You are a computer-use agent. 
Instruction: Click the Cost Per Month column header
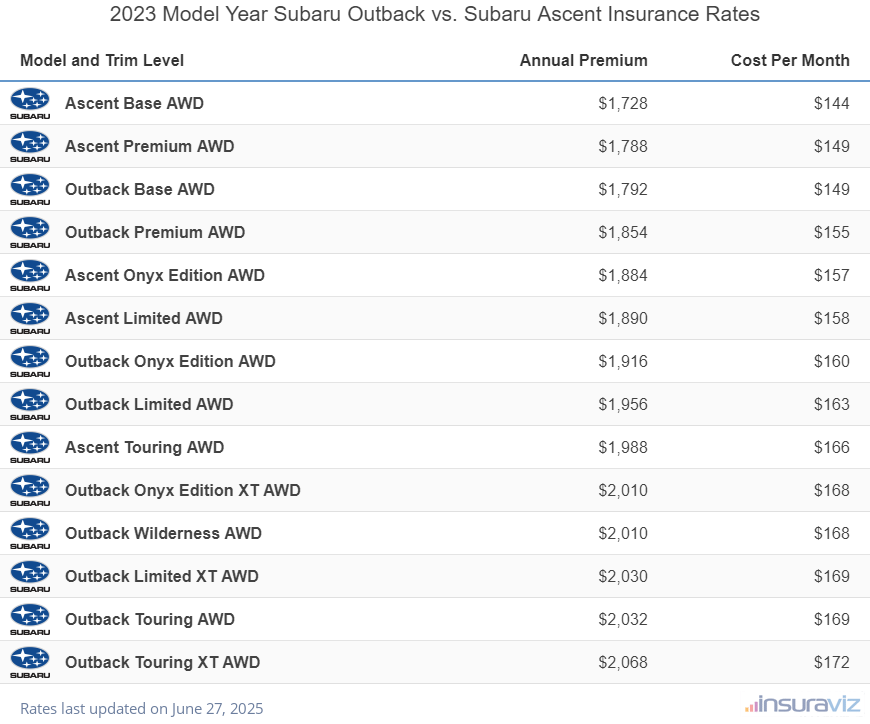[790, 60]
